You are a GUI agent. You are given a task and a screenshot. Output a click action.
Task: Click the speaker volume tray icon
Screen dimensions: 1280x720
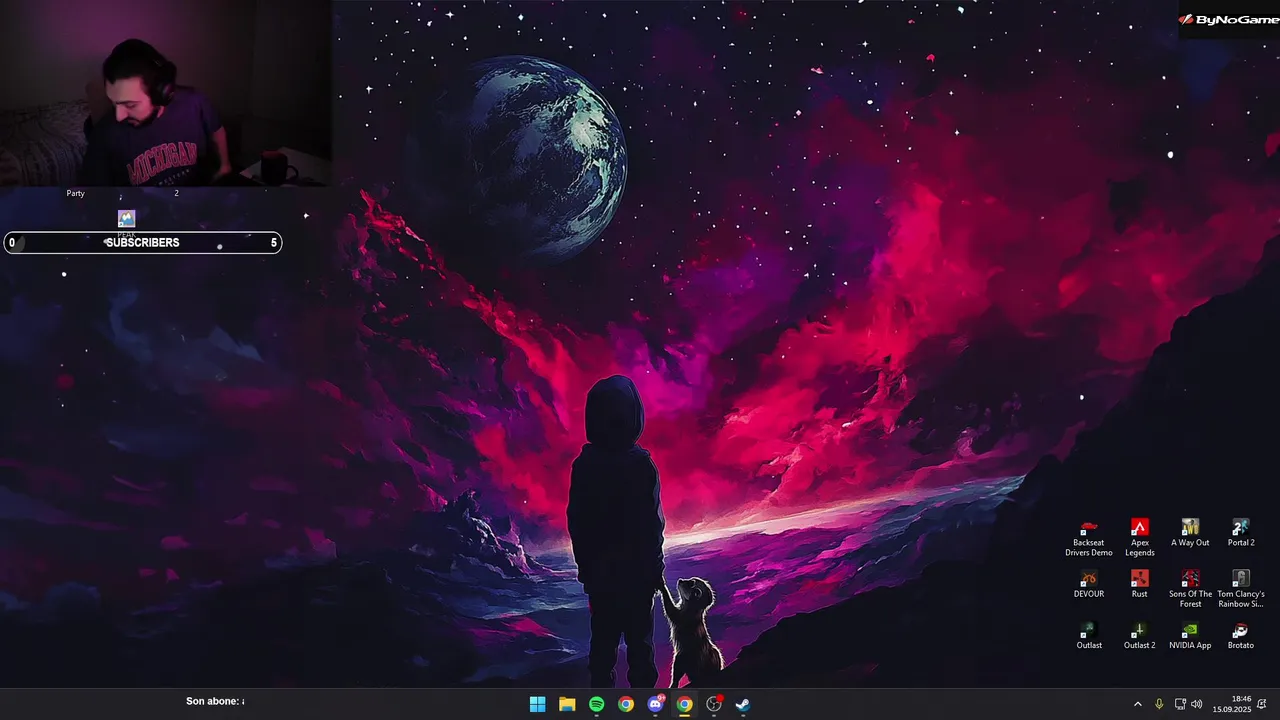[x=1197, y=704]
